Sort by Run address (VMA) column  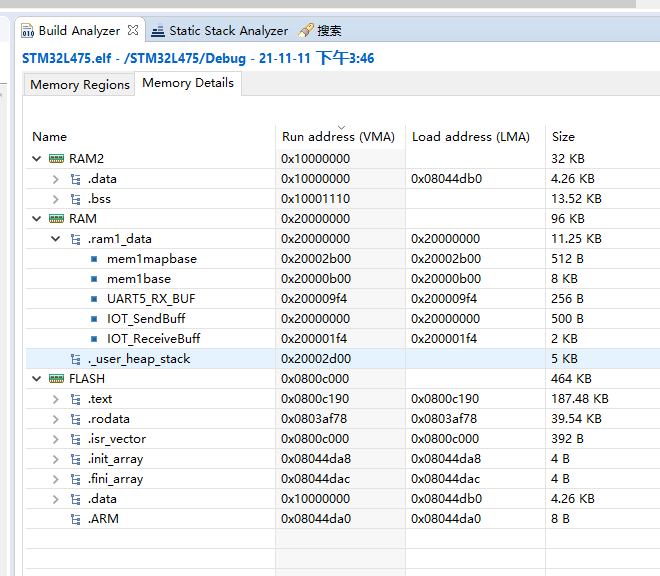341,137
